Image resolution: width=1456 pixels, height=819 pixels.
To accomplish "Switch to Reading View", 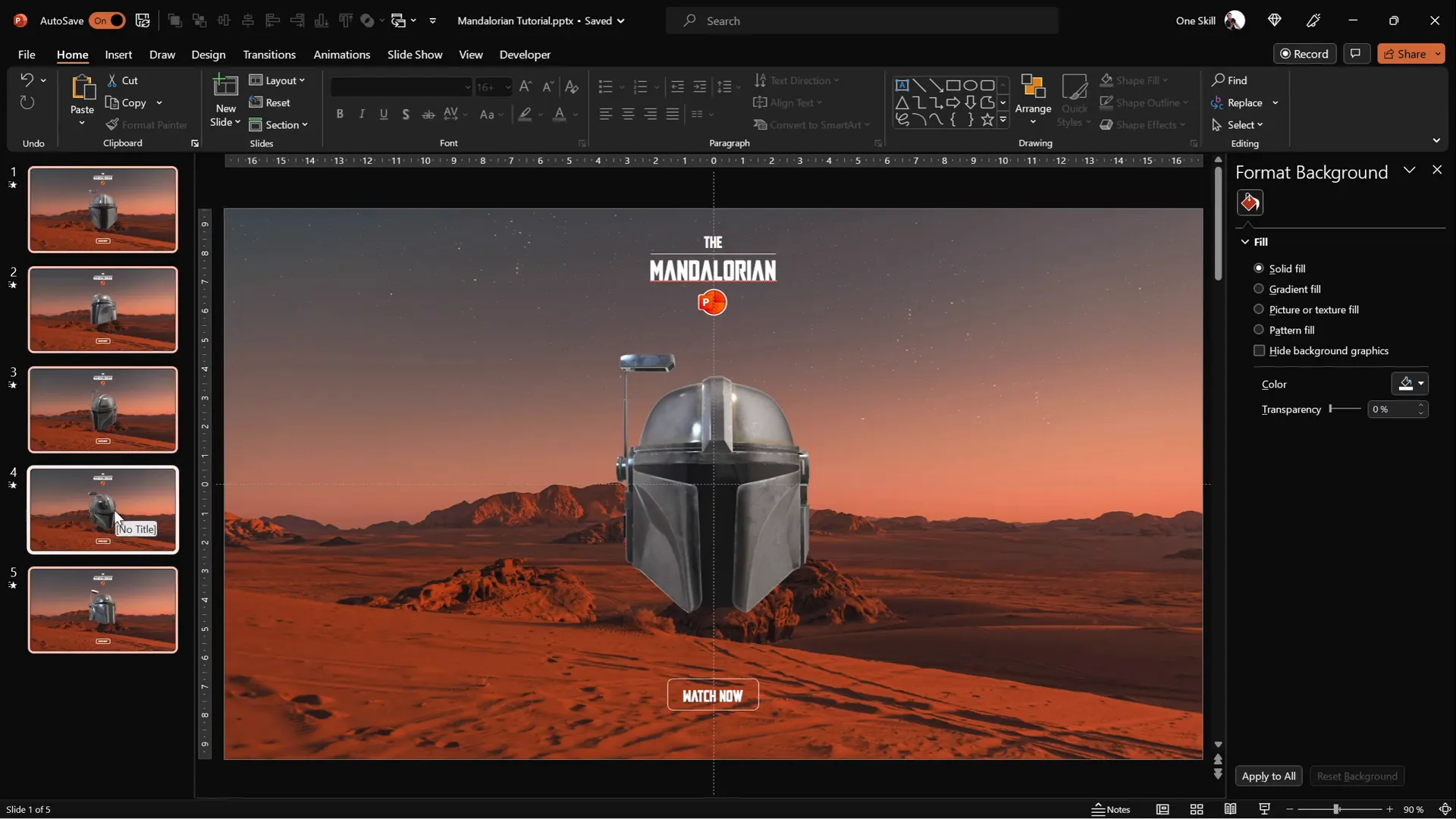I will point(1230,809).
